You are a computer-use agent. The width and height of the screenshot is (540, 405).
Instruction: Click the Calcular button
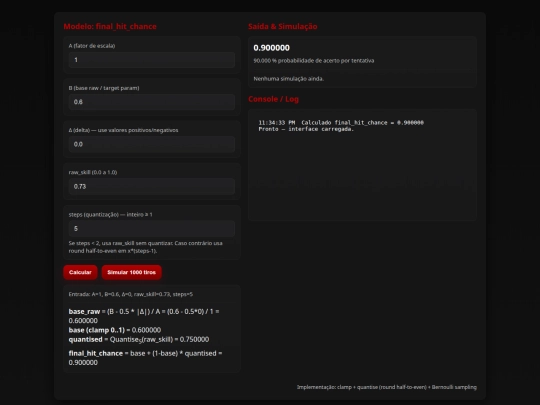[80, 272]
